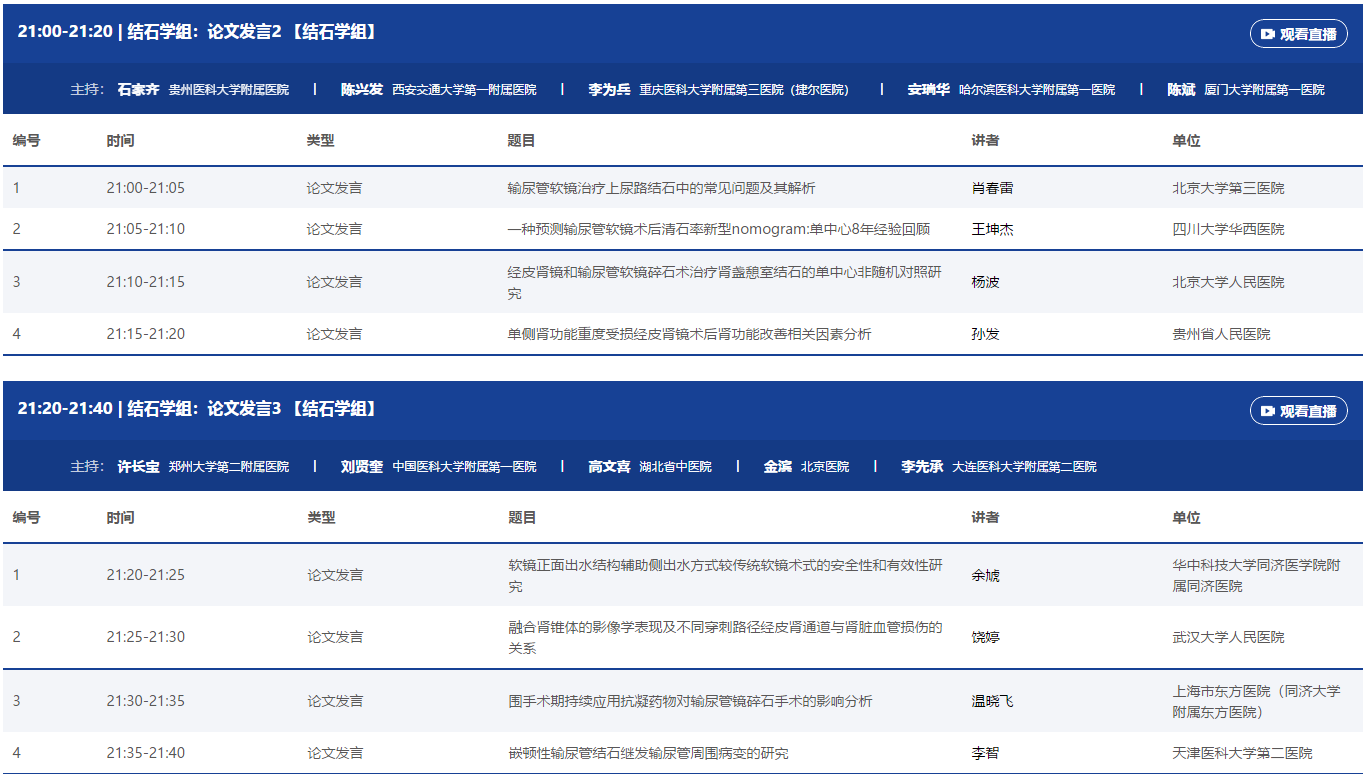Select the 21:00-21:20 结石学组 论文发言2 session header
This screenshot has width=1368, height=774.
198,32
